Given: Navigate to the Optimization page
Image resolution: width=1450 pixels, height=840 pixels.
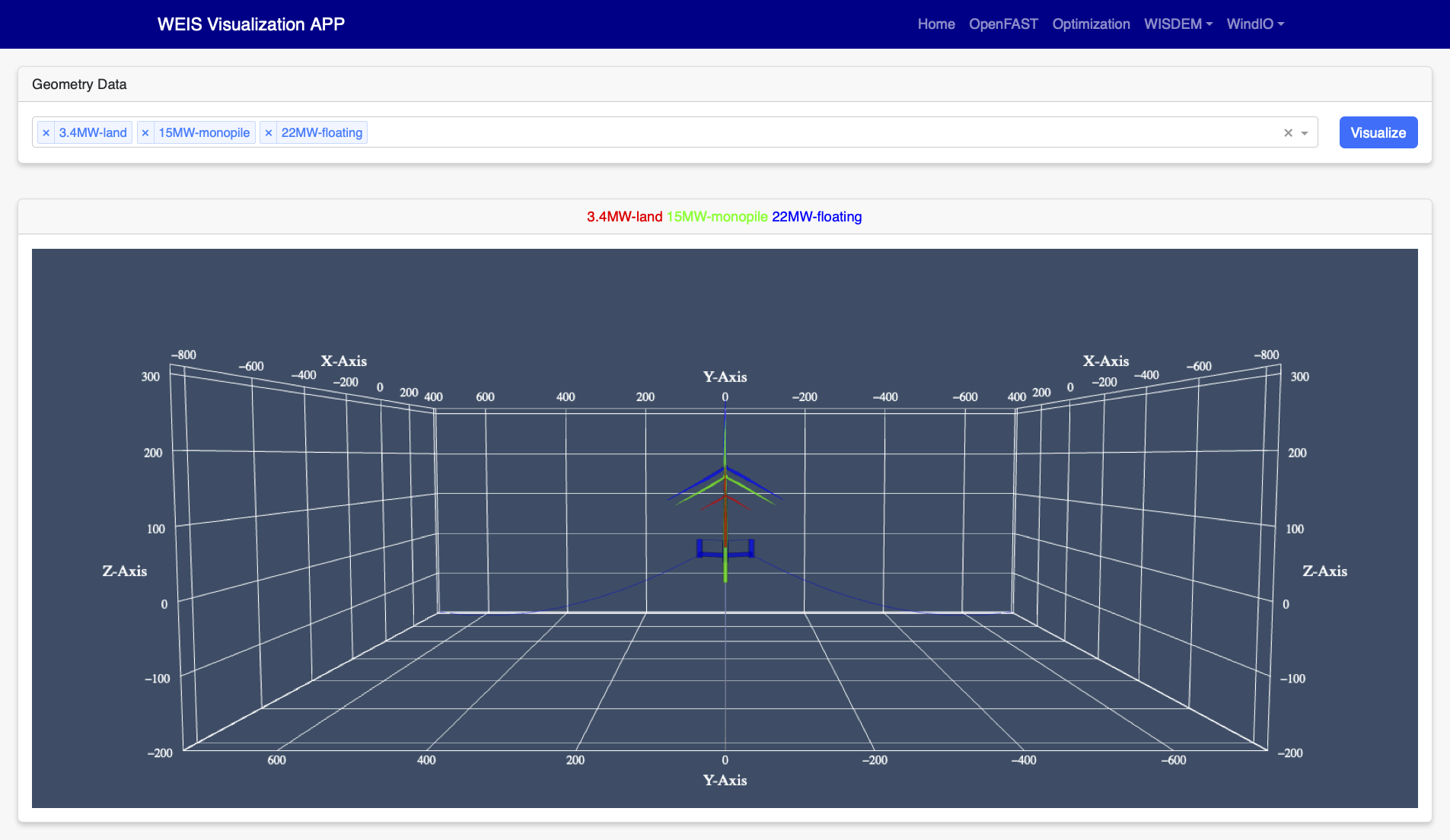Looking at the screenshot, I should pos(1091,24).
